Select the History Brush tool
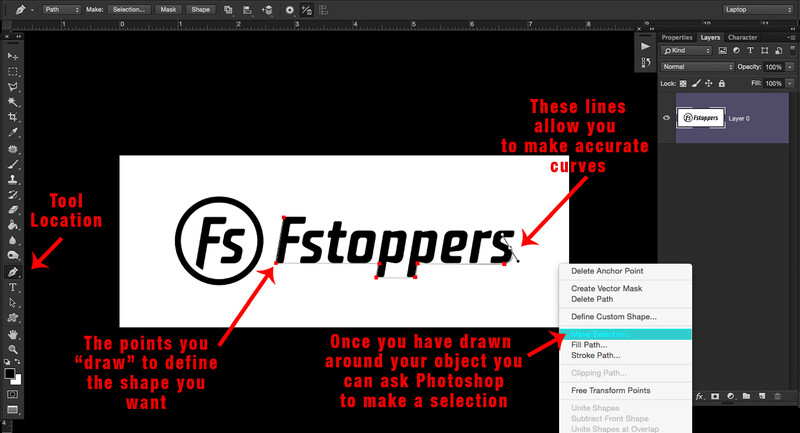The image size is (800, 433). point(13,195)
